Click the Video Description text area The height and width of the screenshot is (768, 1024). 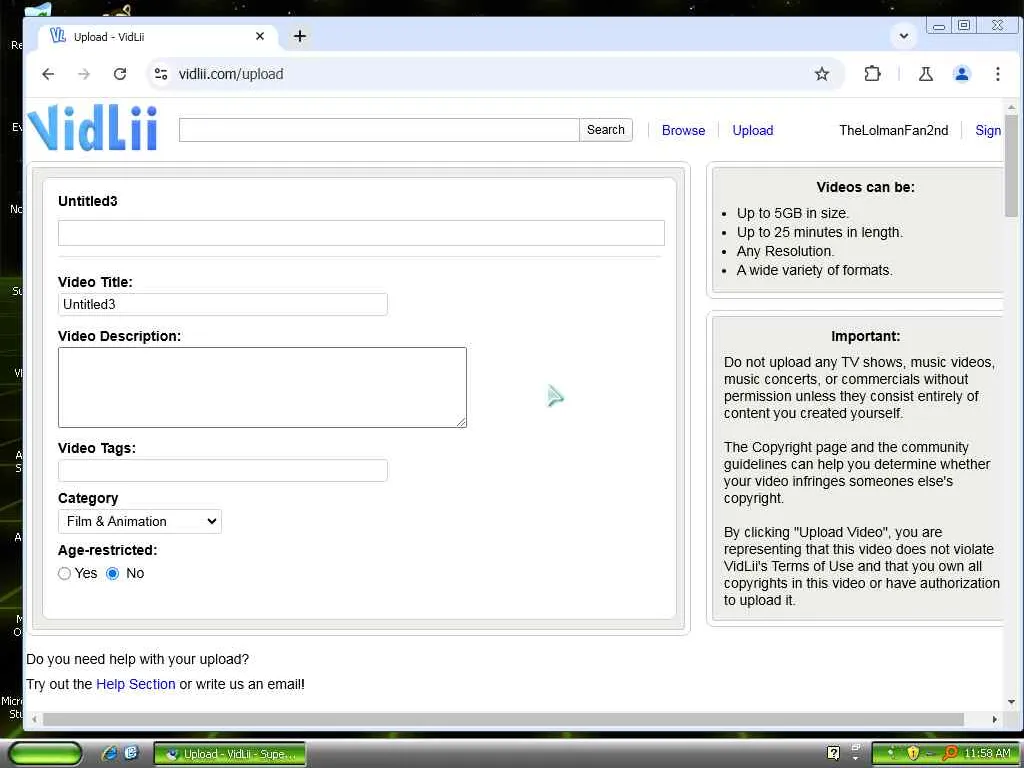click(x=263, y=387)
